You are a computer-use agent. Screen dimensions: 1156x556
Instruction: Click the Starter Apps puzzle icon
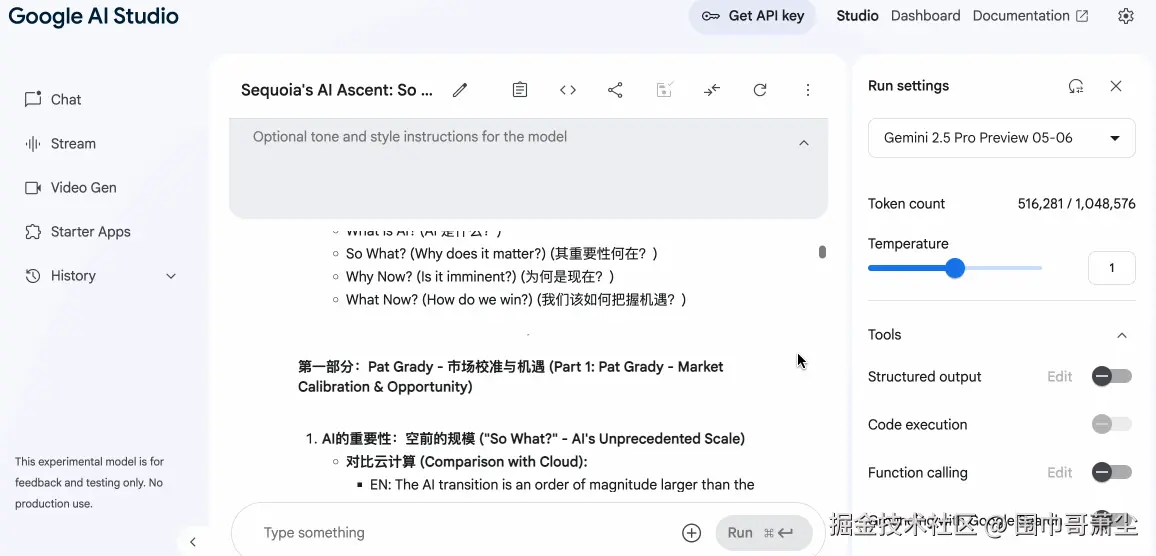point(32,232)
